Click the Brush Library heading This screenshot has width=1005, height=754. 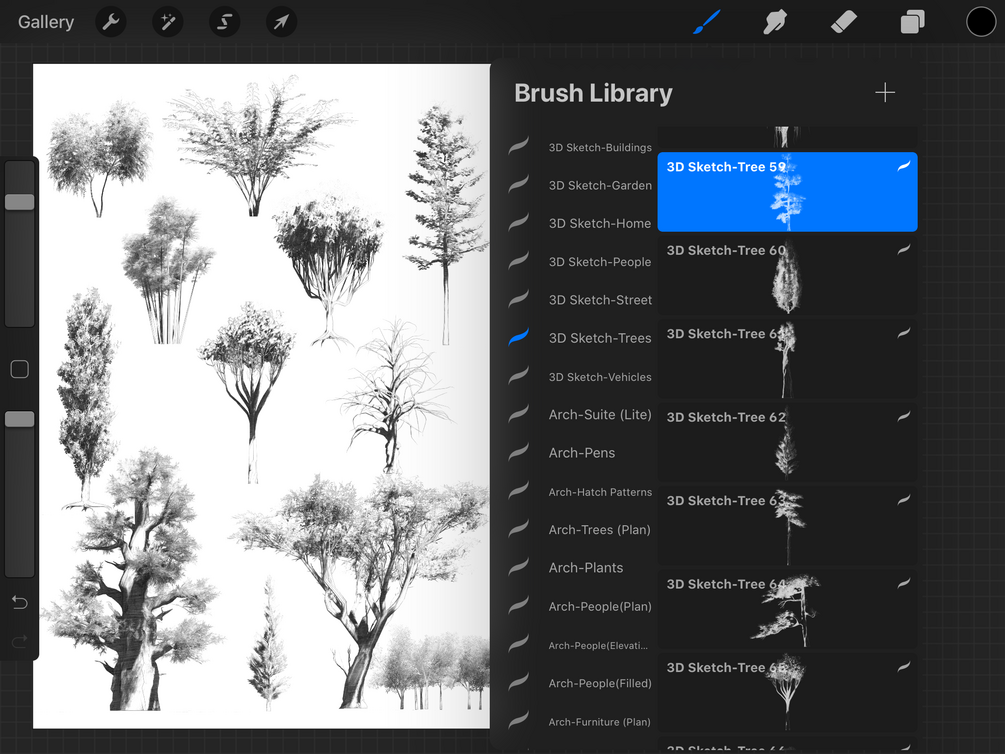click(x=593, y=94)
